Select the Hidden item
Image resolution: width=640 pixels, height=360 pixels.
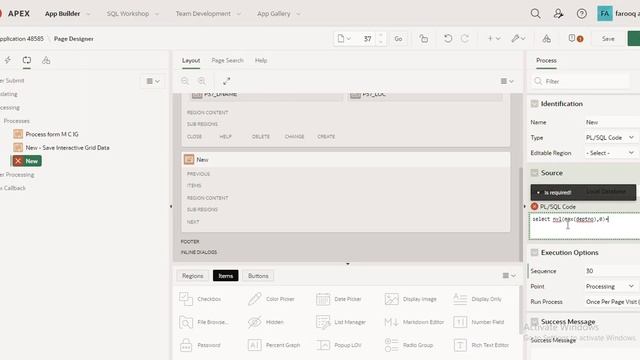click(x=265, y=322)
